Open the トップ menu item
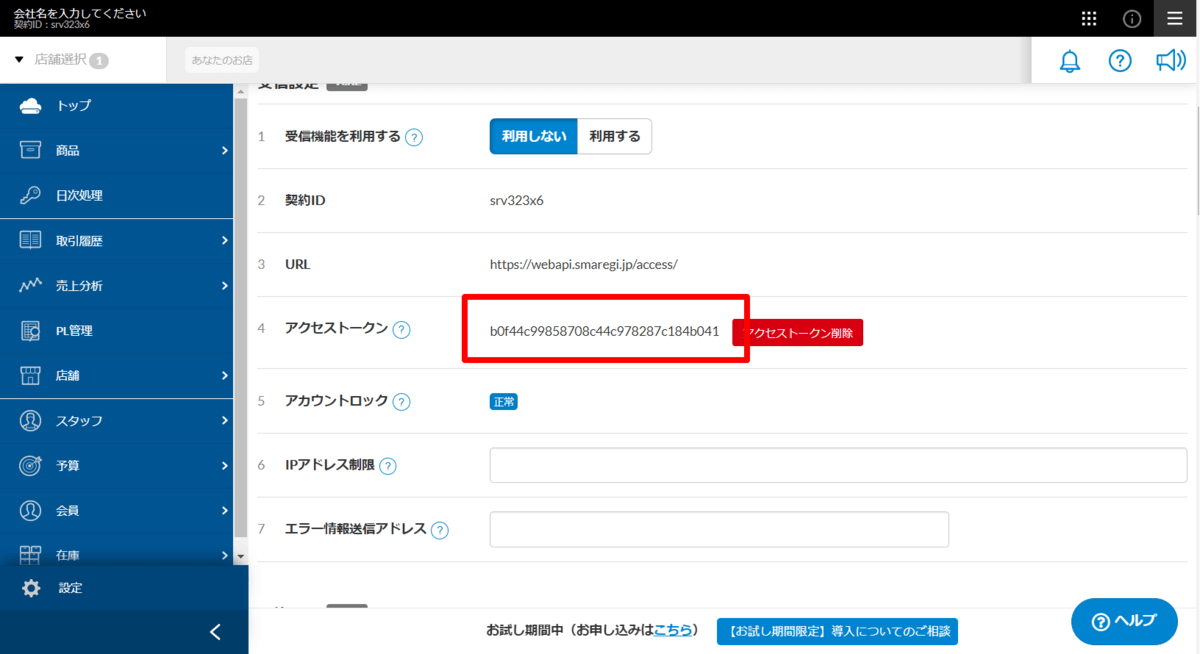 coord(116,105)
